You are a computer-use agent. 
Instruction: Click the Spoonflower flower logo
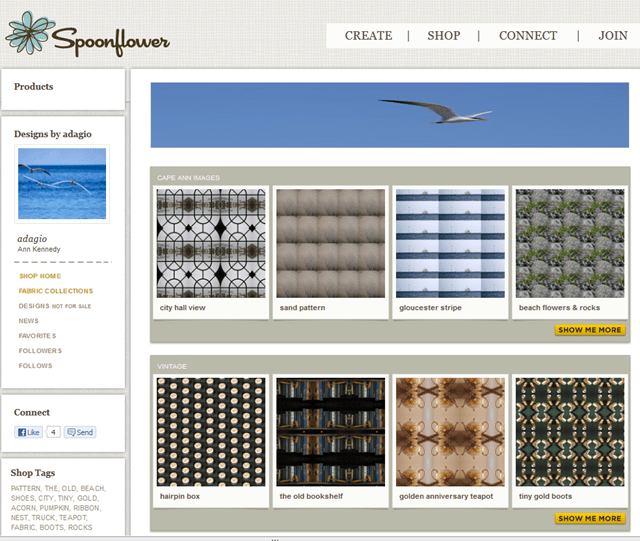pyautogui.click(x=30, y=33)
